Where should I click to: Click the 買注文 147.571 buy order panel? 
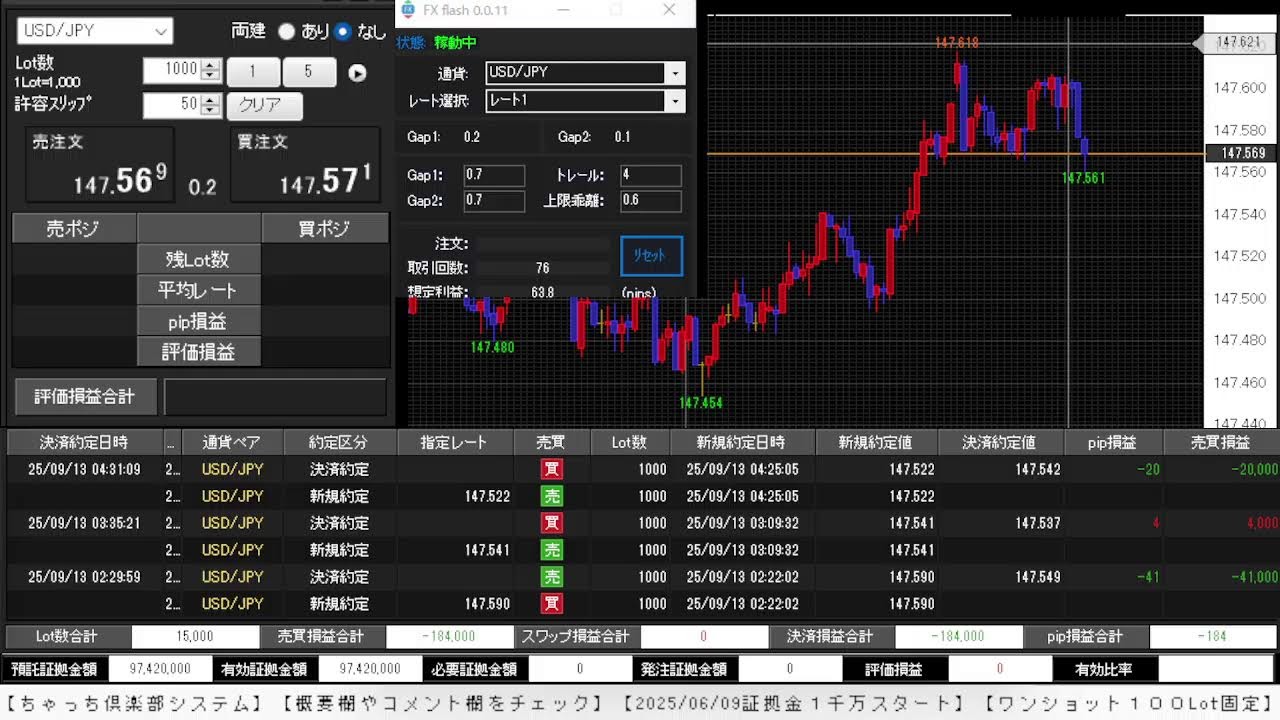coord(306,164)
